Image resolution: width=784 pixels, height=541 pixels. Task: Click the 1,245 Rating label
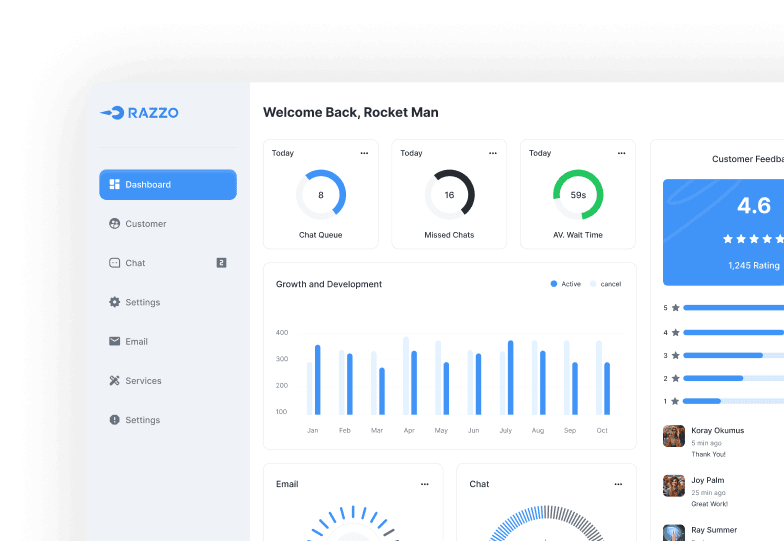[754, 266]
